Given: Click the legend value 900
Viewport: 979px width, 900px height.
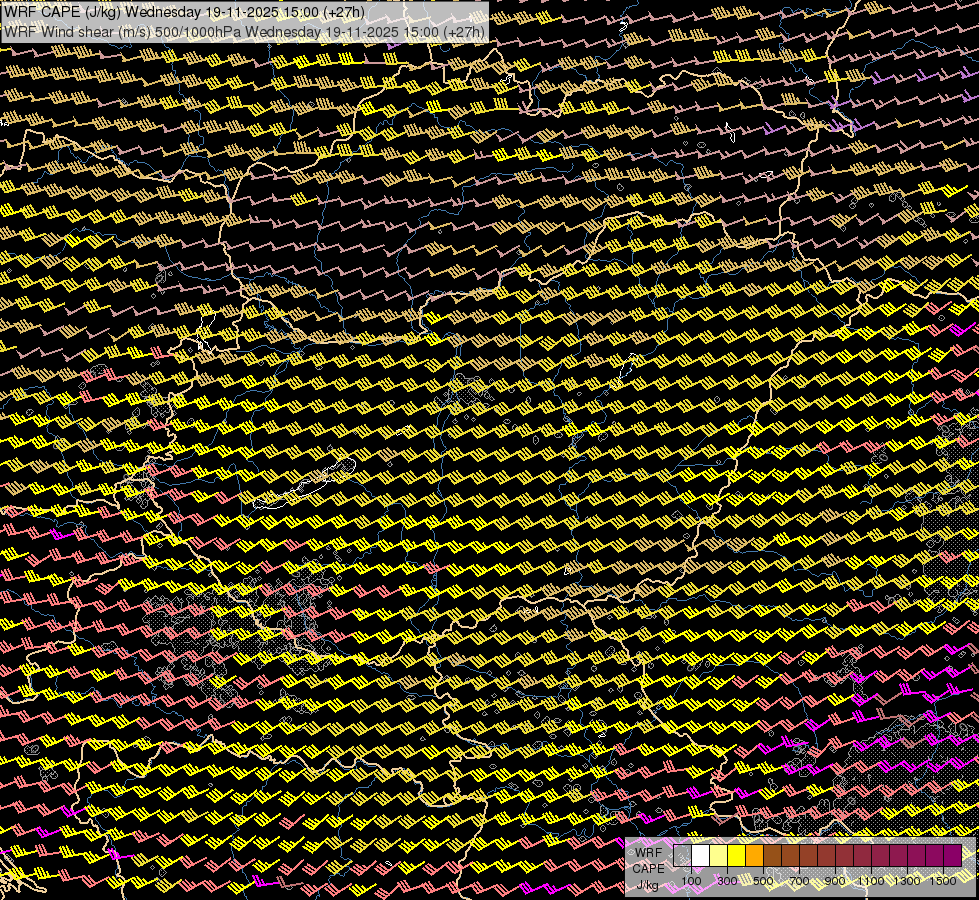Looking at the screenshot, I should [x=835, y=881].
